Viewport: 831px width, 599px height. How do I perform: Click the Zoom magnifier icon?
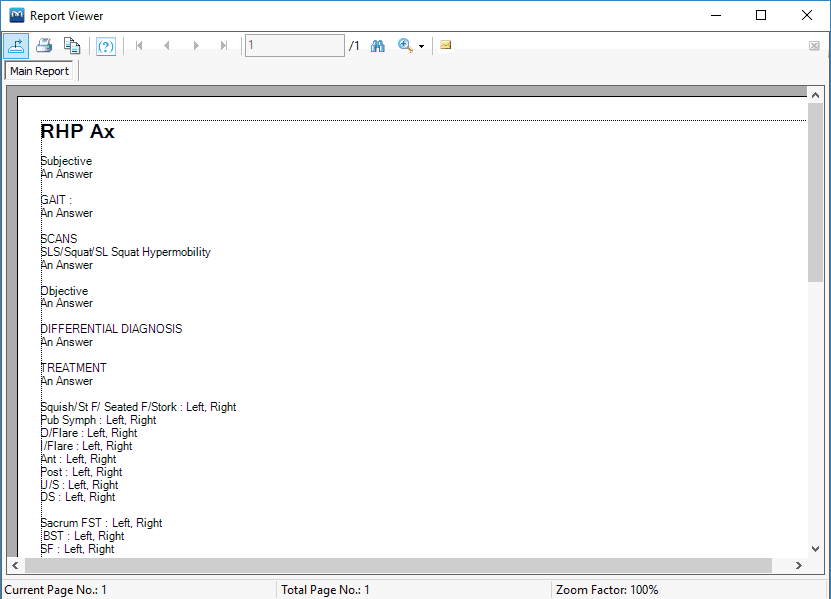click(405, 46)
